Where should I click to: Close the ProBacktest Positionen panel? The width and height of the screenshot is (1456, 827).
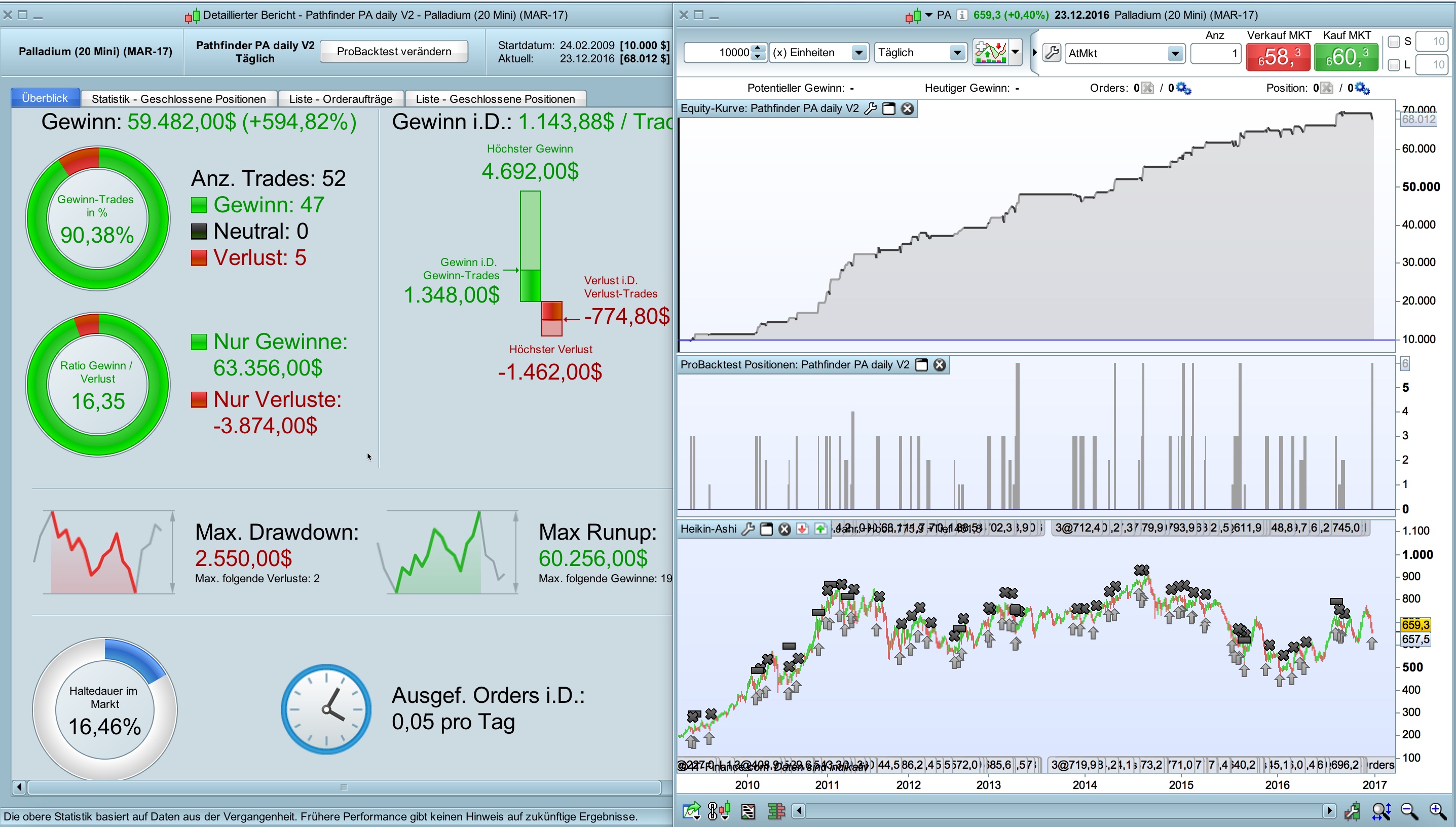coord(940,365)
